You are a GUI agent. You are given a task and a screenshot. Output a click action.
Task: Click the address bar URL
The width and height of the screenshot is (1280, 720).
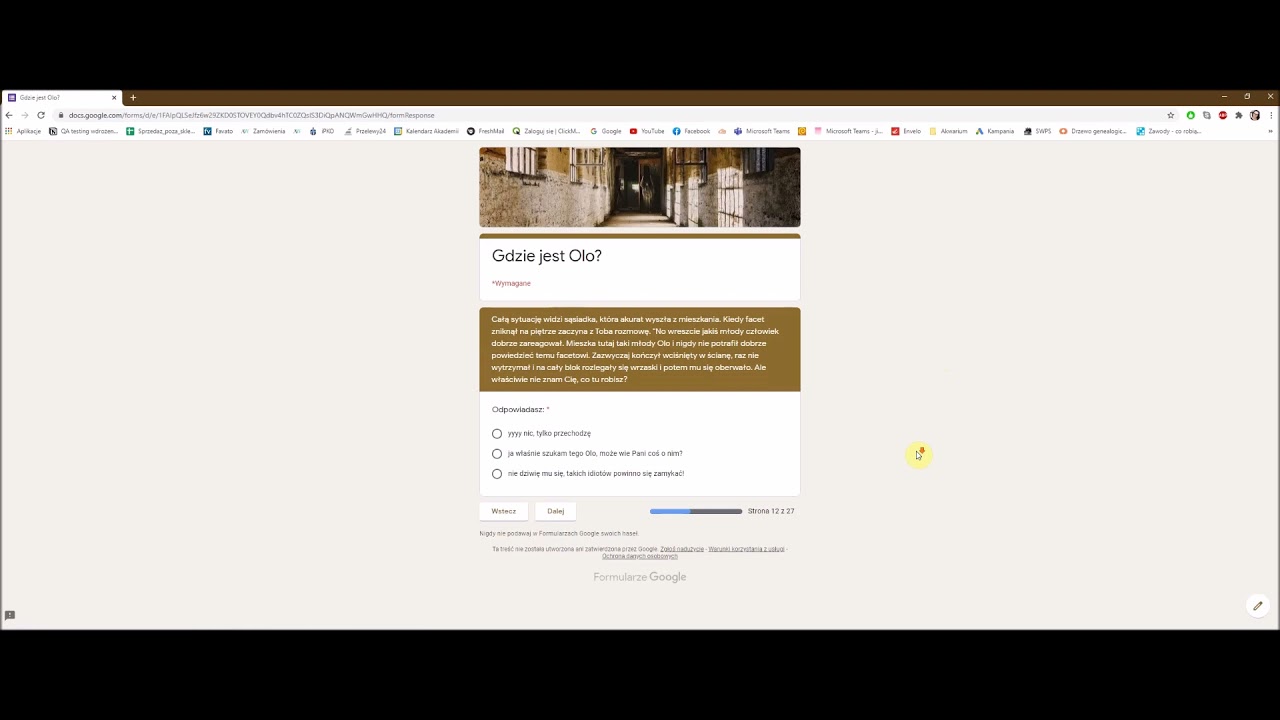click(x=252, y=115)
